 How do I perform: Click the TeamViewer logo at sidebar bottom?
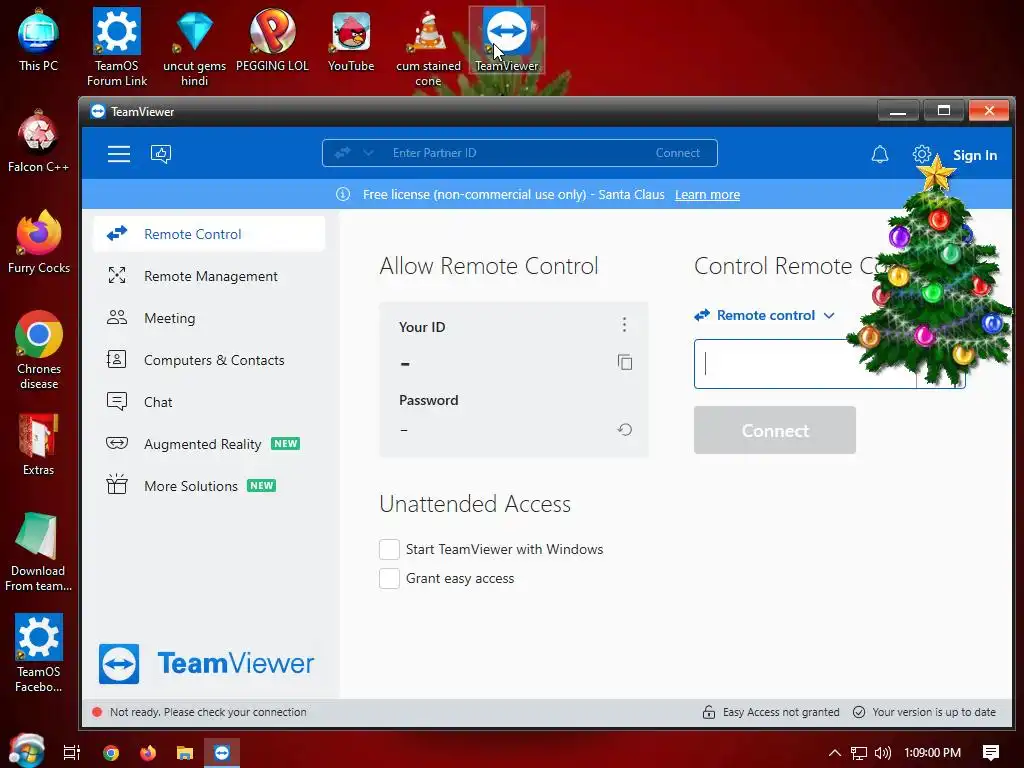pyautogui.click(x=206, y=664)
